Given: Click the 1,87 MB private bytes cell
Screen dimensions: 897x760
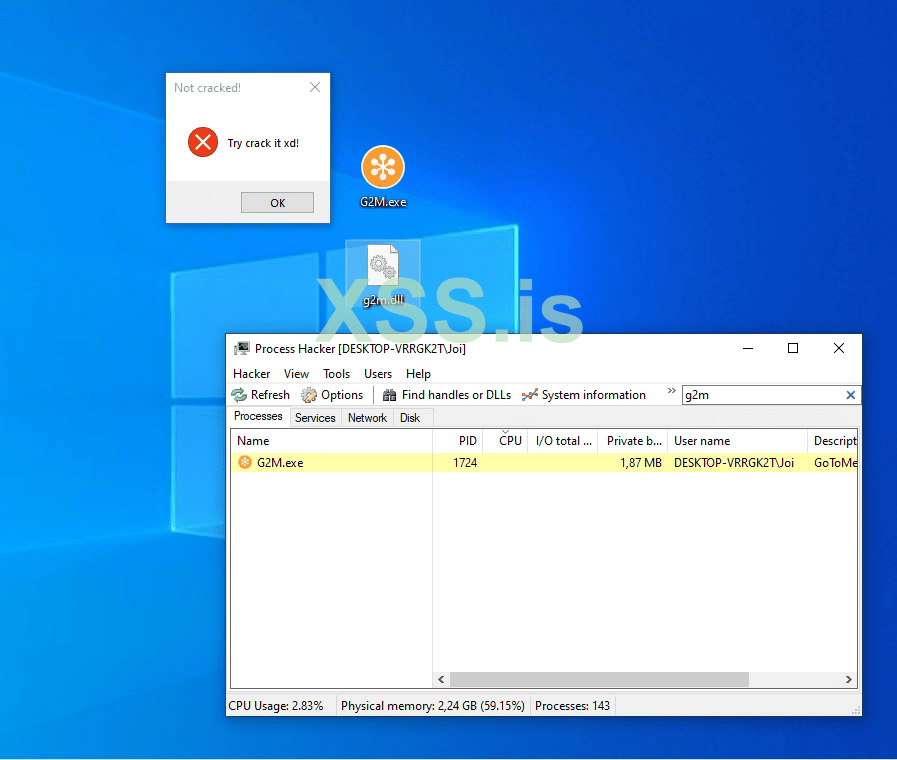Looking at the screenshot, I should click(x=641, y=463).
